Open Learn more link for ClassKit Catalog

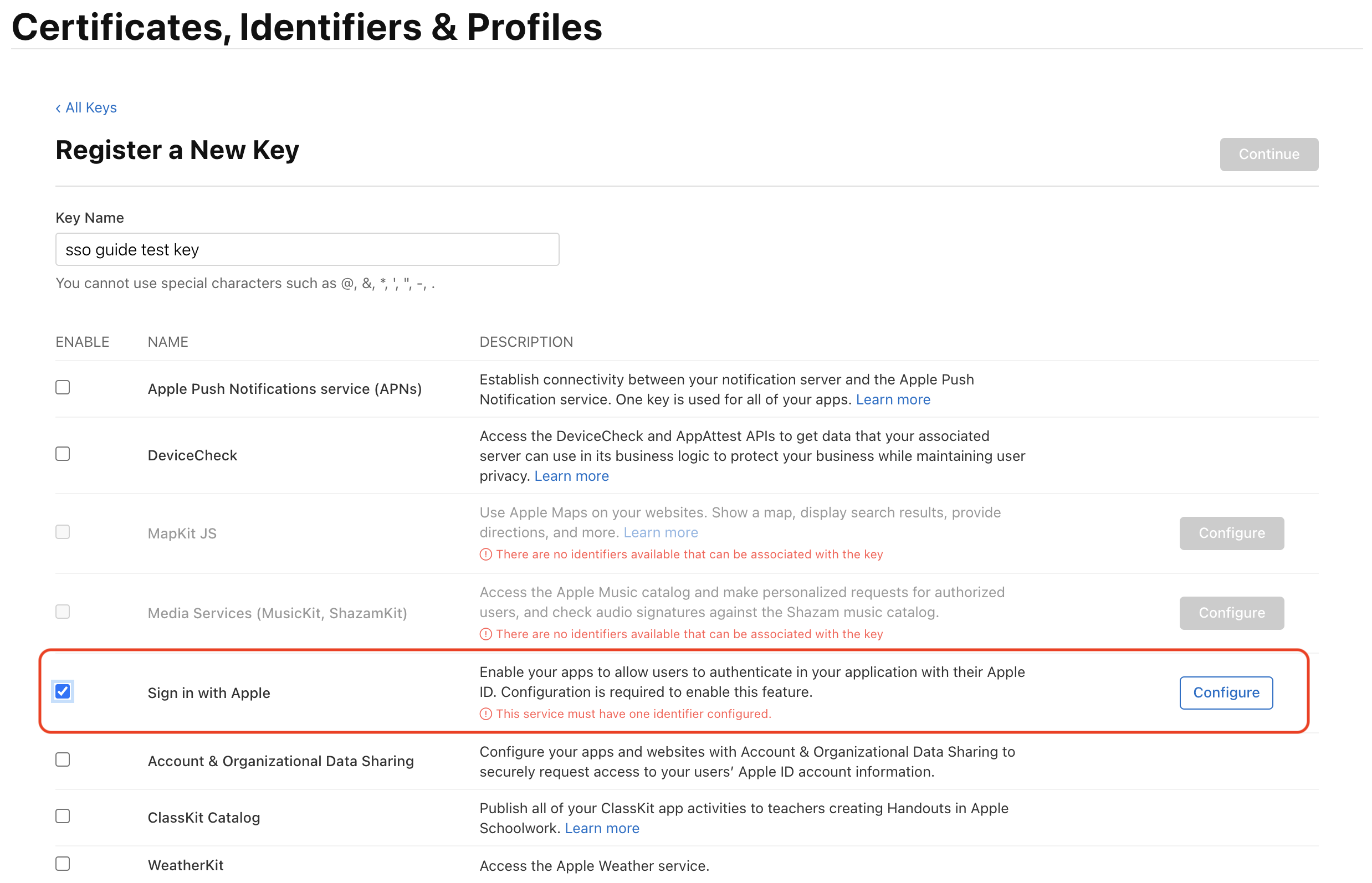pyautogui.click(x=602, y=828)
